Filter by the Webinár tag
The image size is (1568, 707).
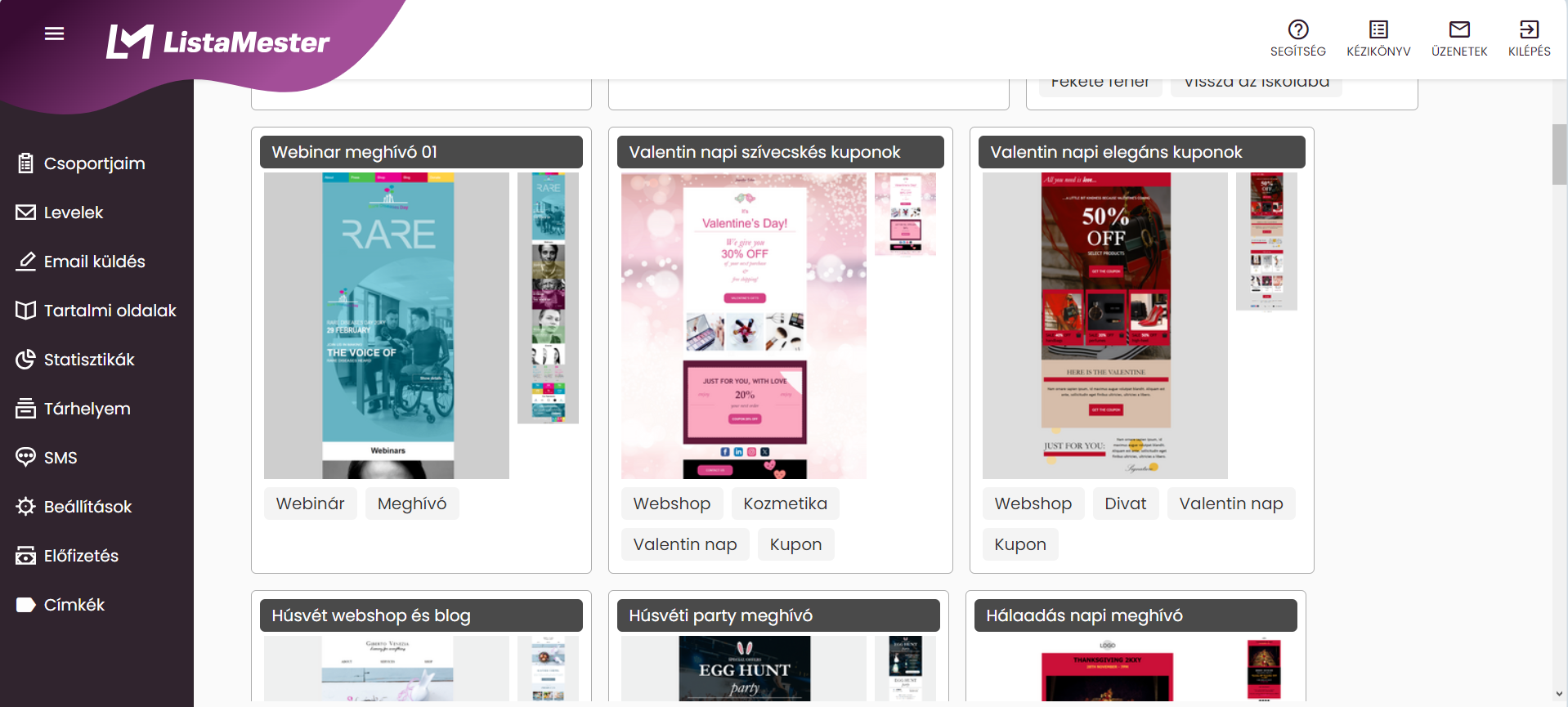pos(311,503)
